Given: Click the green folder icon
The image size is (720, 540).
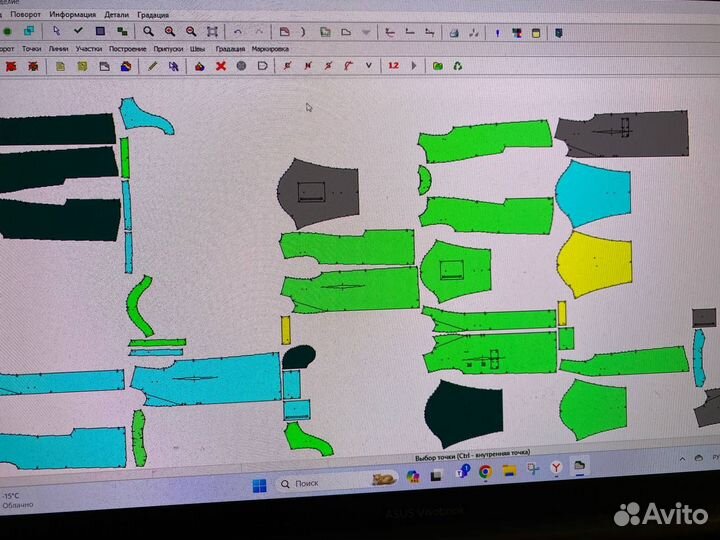Looking at the screenshot, I should [x=437, y=66].
